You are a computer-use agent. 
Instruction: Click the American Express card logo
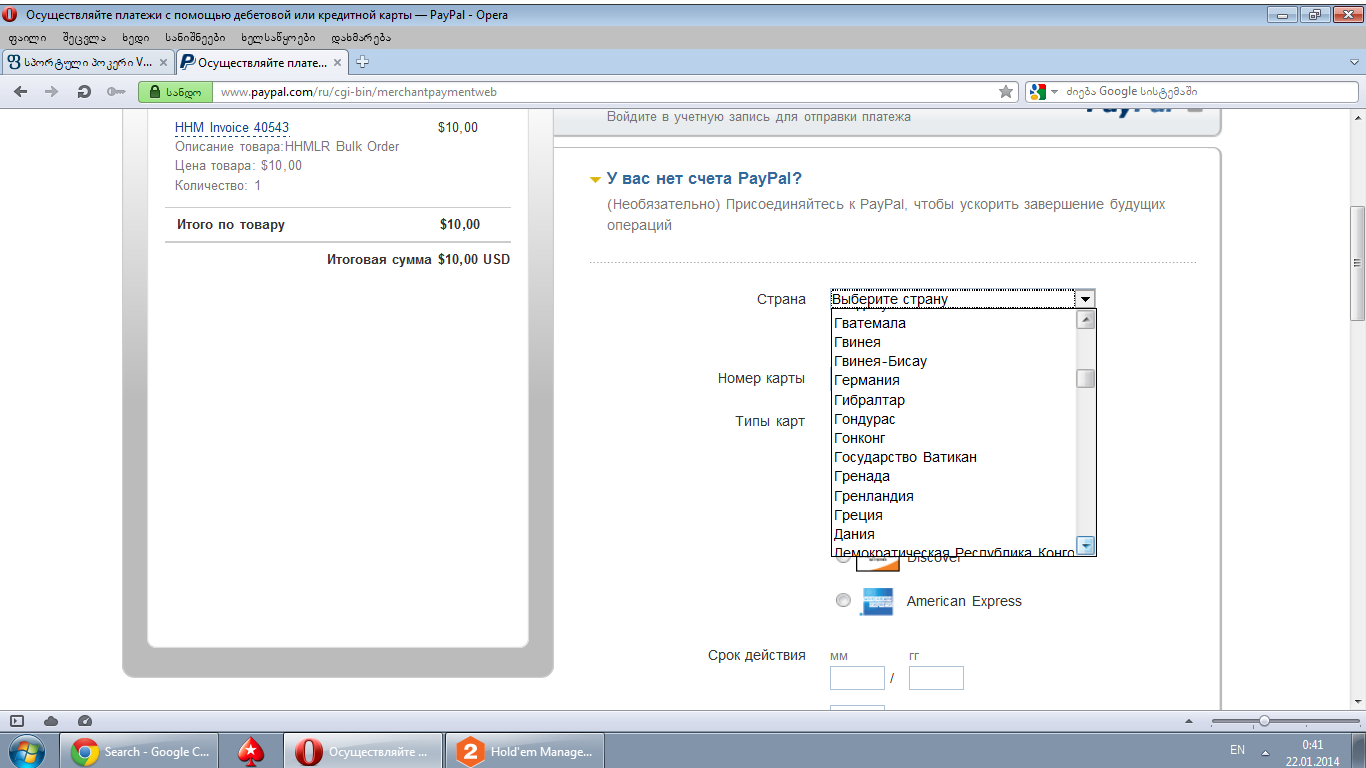(877, 601)
